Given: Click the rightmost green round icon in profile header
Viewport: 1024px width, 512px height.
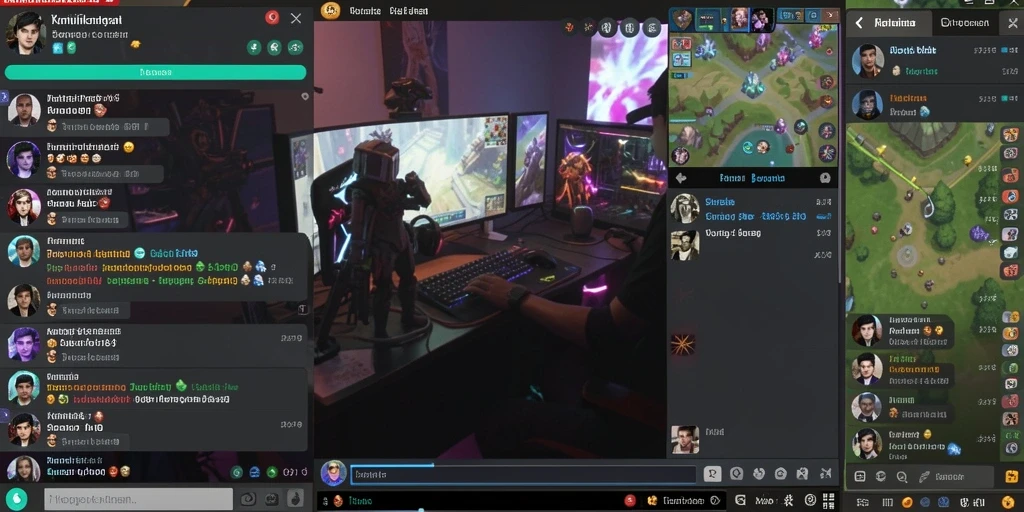Looking at the screenshot, I should 295,47.
